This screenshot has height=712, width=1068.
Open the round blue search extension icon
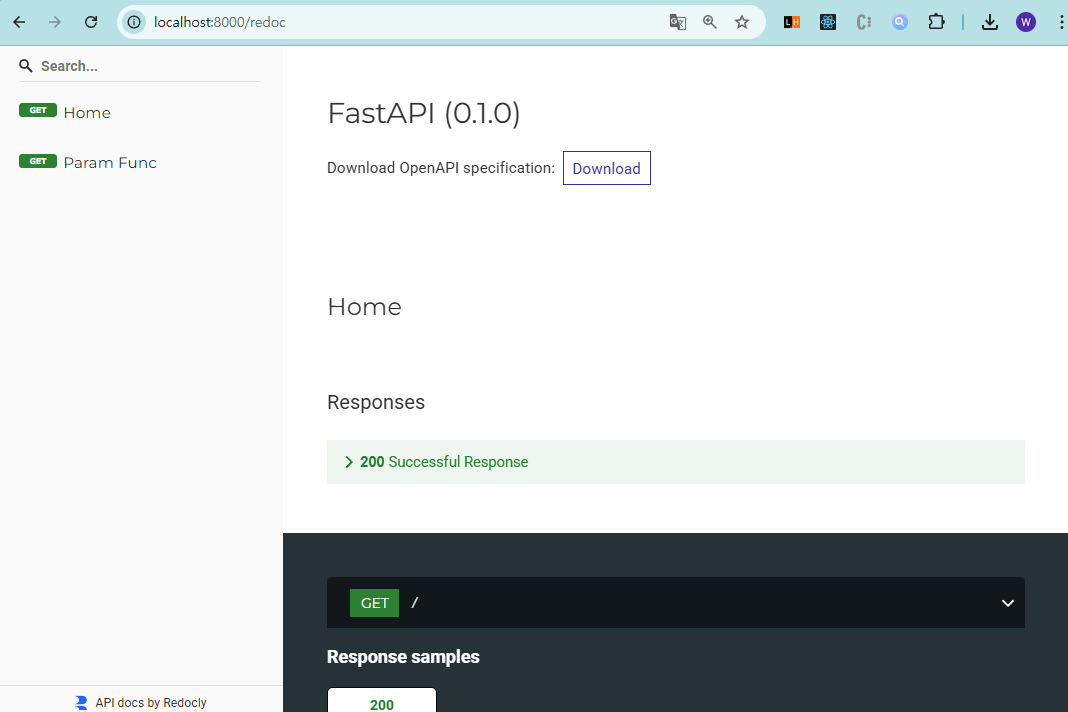click(x=900, y=22)
